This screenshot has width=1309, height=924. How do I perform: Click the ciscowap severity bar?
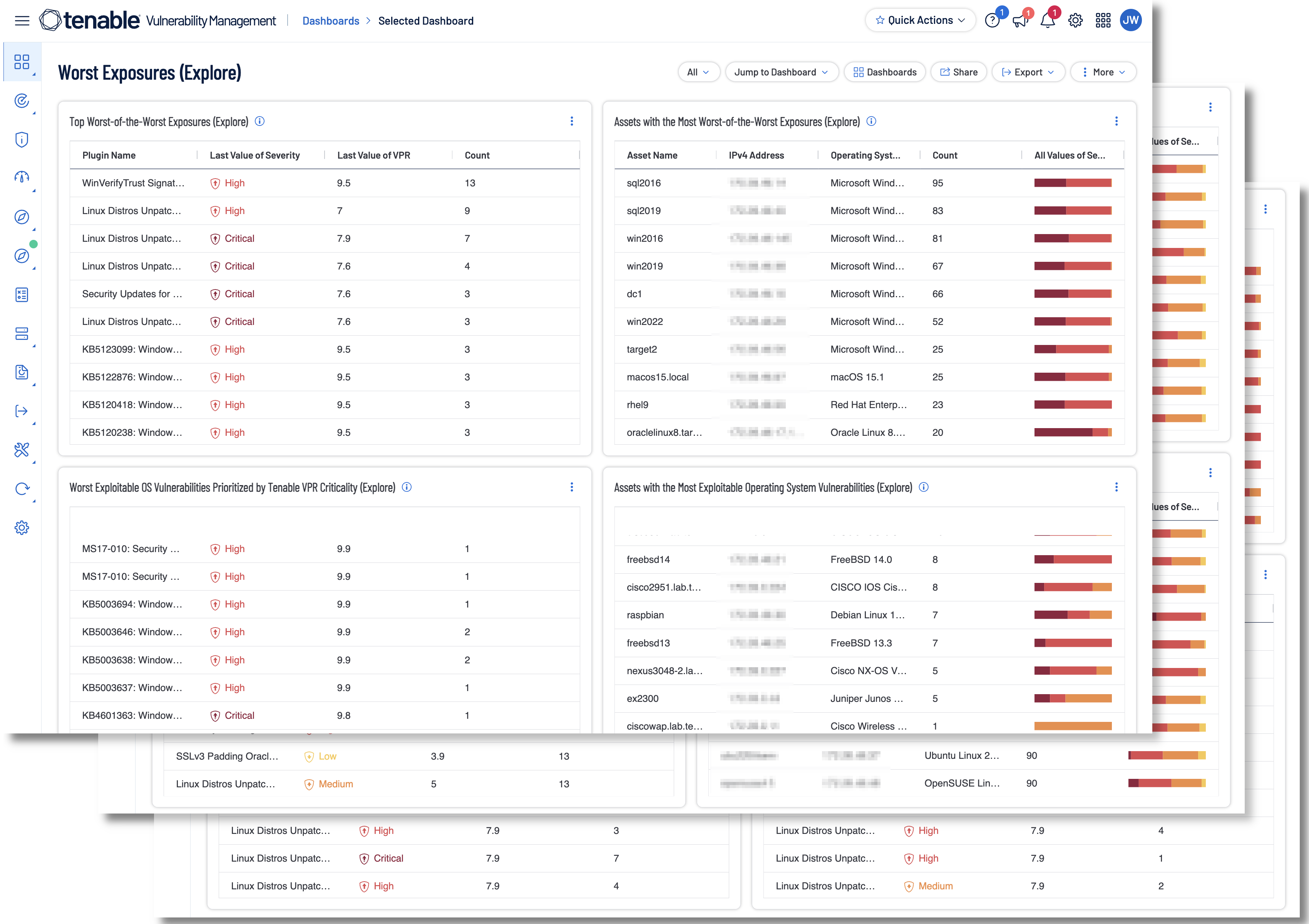pos(1073,726)
